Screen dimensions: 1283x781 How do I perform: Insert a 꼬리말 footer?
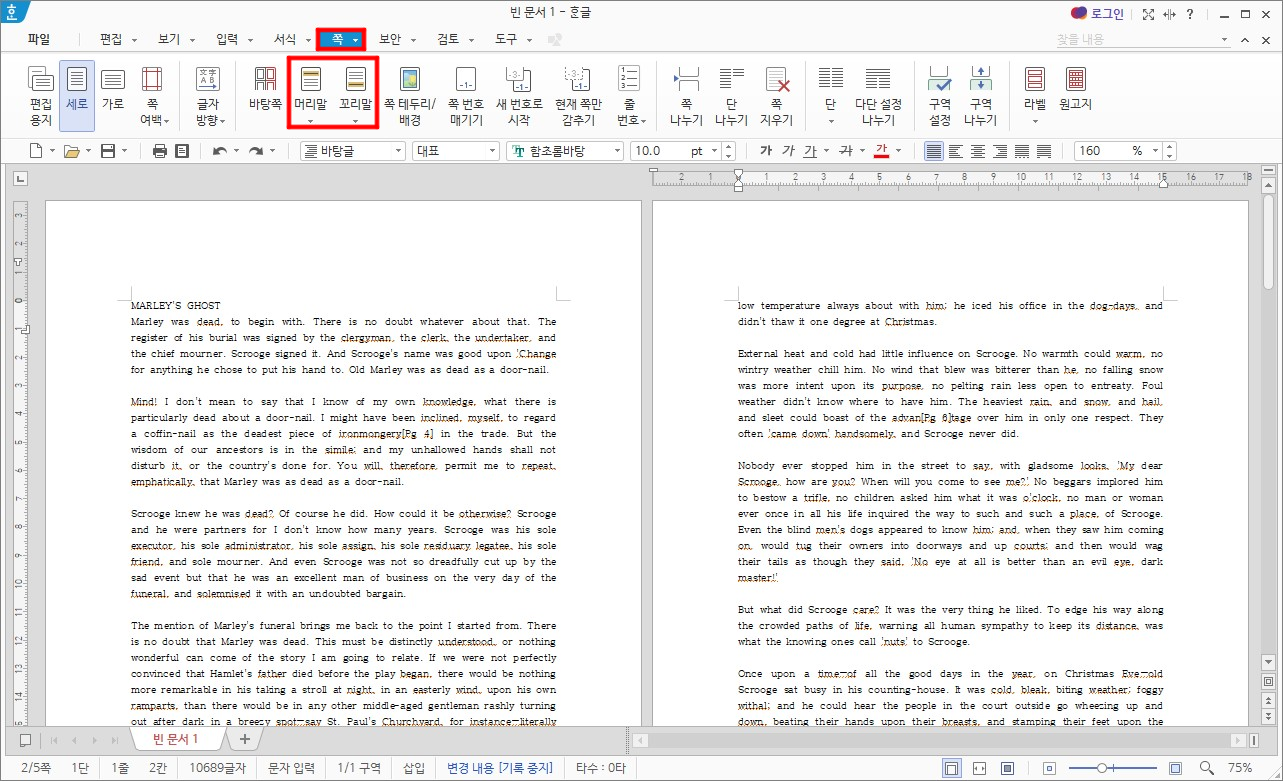click(355, 88)
